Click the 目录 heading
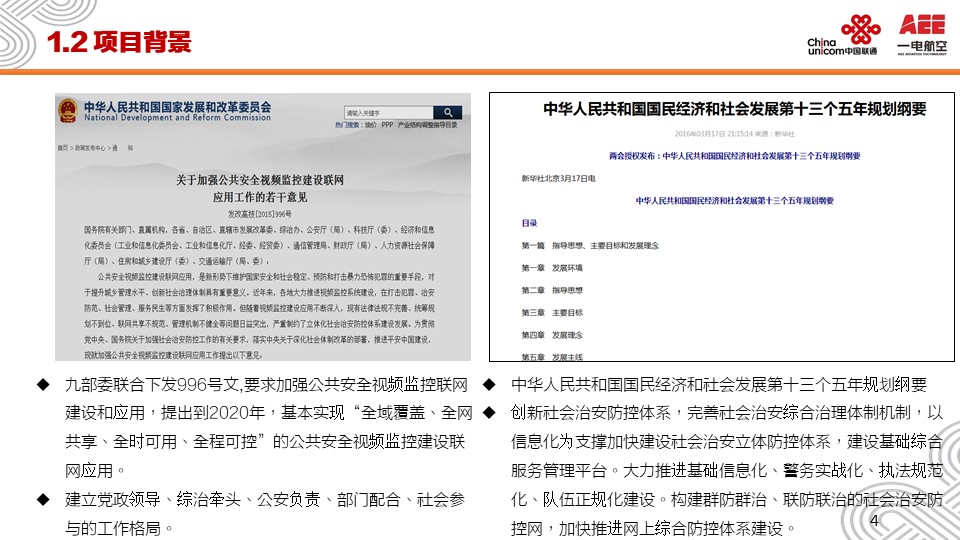 point(530,223)
